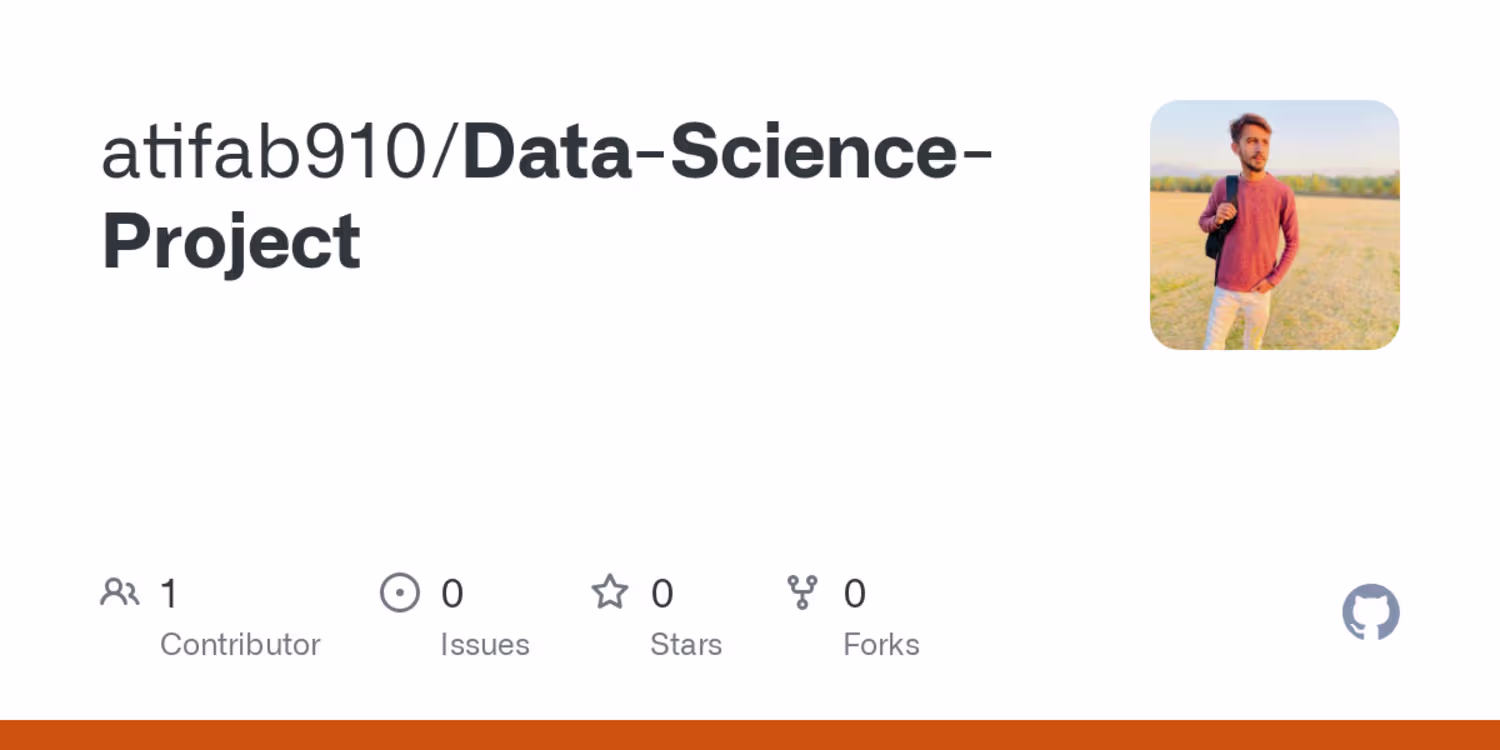Select the owner name atifab910
Image resolution: width=1500 pixels, height=750 pixels.
pyautogui.click(x=265, y=152)
